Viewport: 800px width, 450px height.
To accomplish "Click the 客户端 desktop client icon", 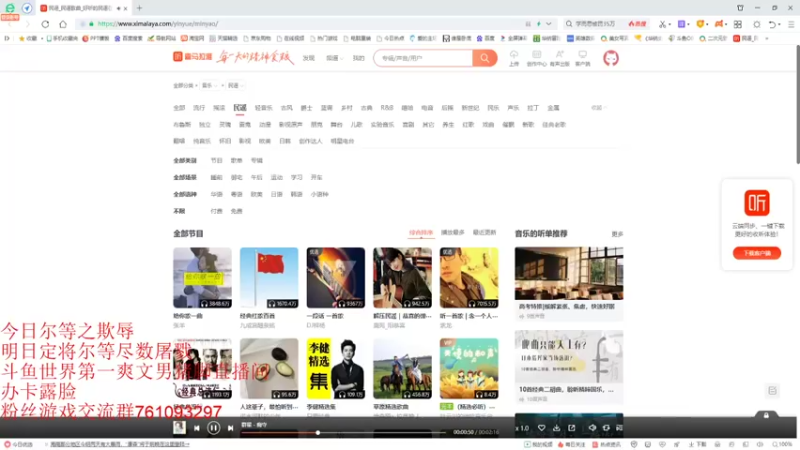I will [x=582, y=58].
